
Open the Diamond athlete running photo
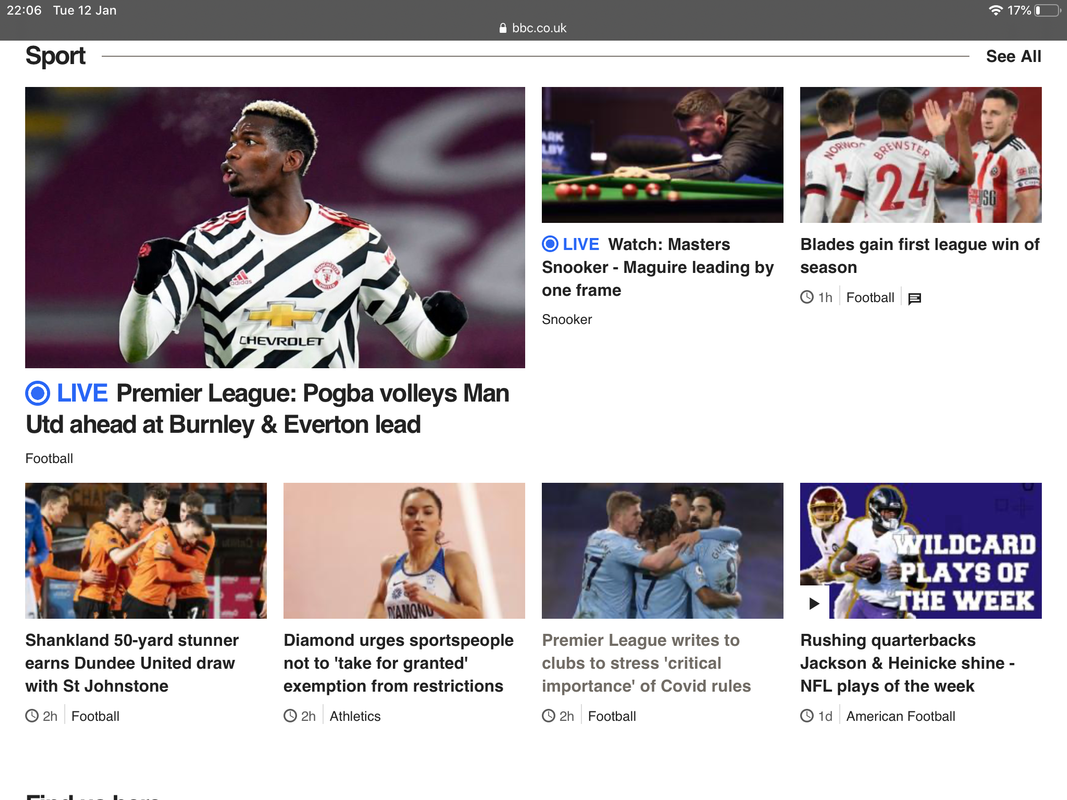click(404, 550)
